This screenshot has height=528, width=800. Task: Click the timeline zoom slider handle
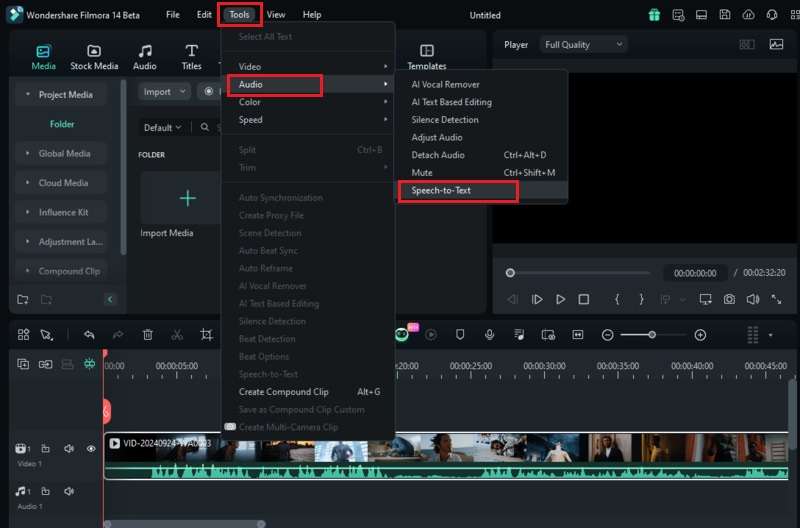pyautogui.click(x=652, y=335)
